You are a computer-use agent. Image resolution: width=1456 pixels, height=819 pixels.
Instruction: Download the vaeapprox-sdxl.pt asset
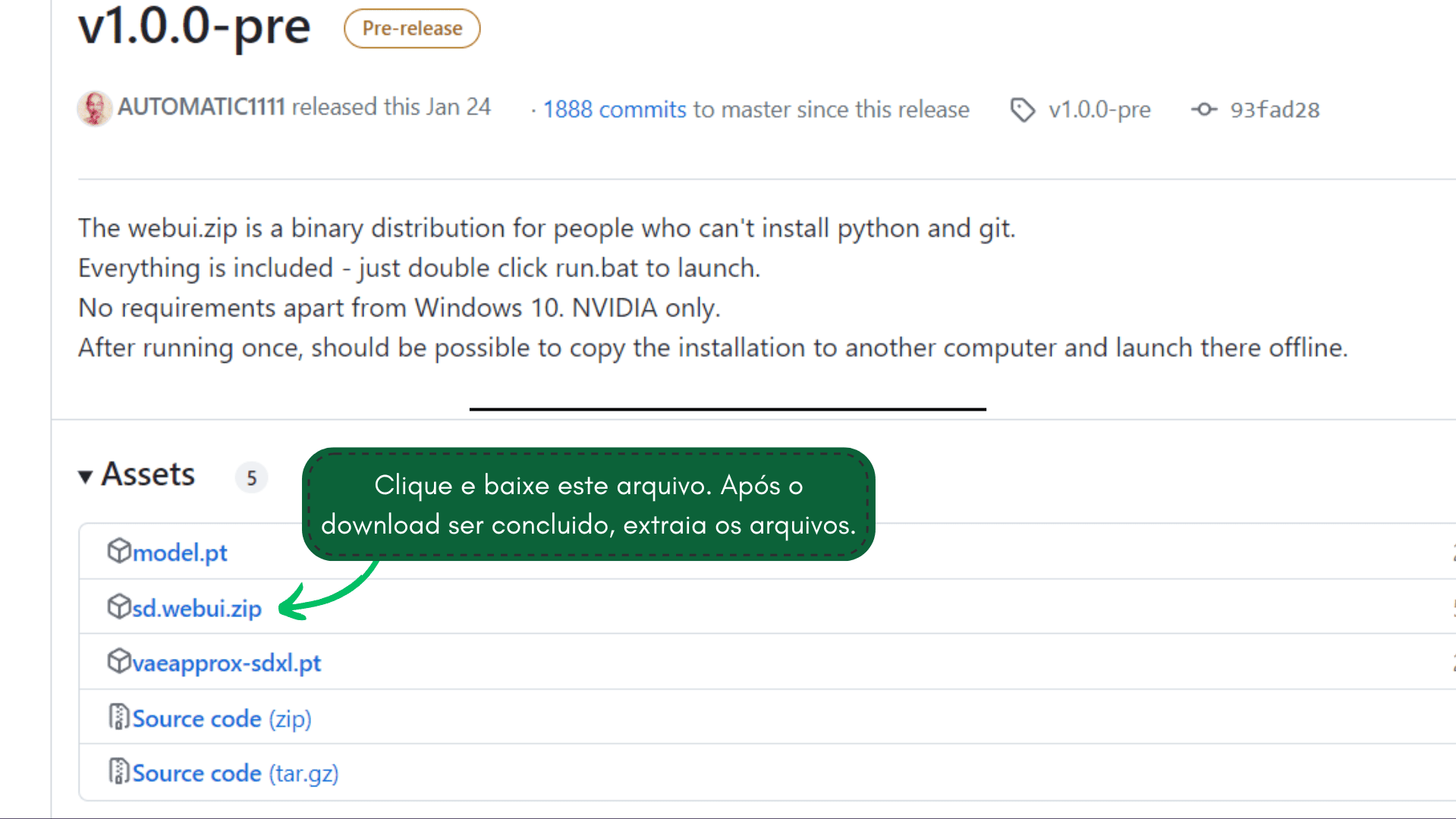point(227,663)
